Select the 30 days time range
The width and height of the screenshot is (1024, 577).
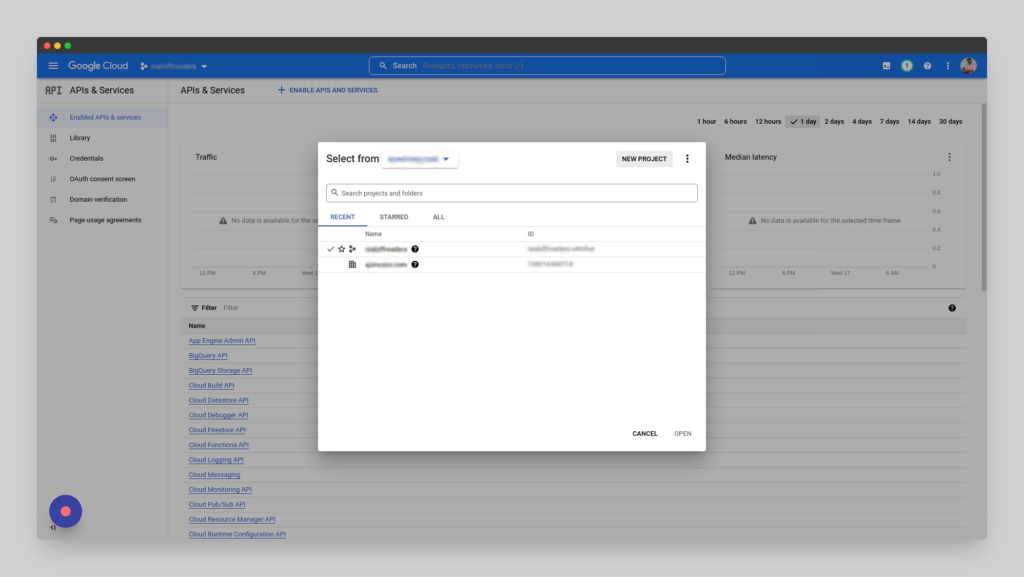pos(950,121)
